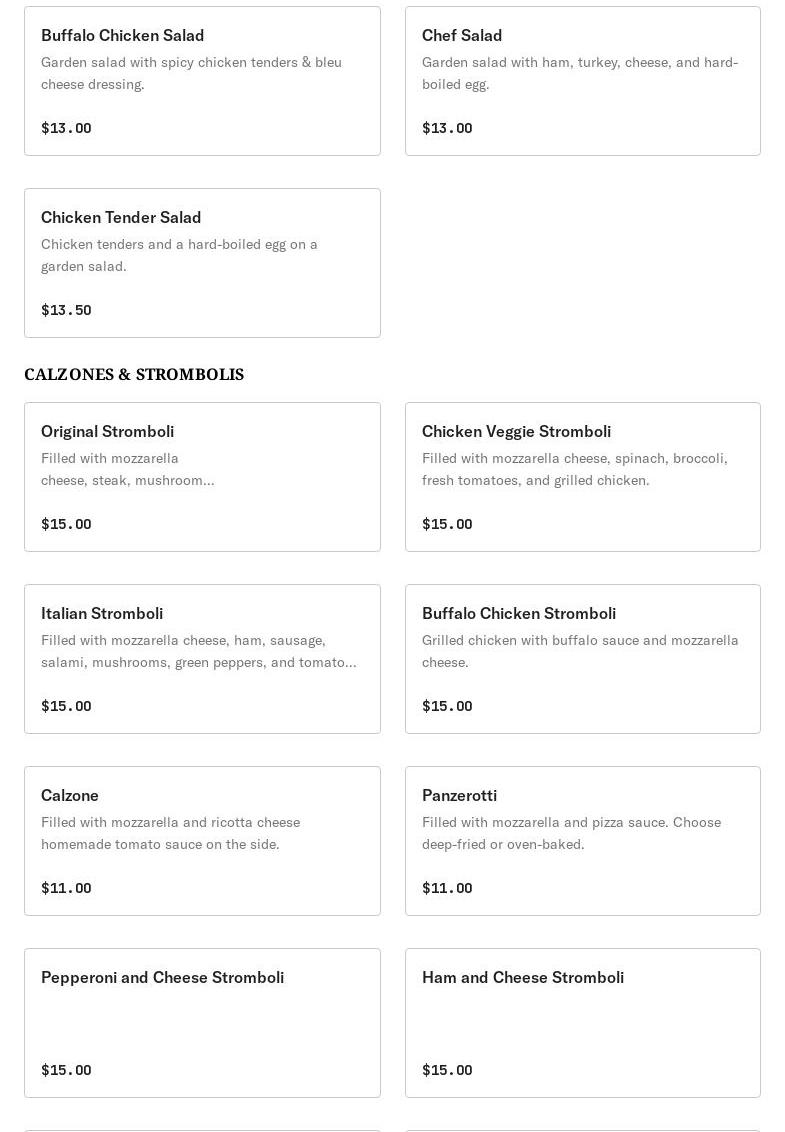This screenshot has width=785, height=1132.
Task: Open Buffalo Chicken Stromboli details
Action: (583, 659)
